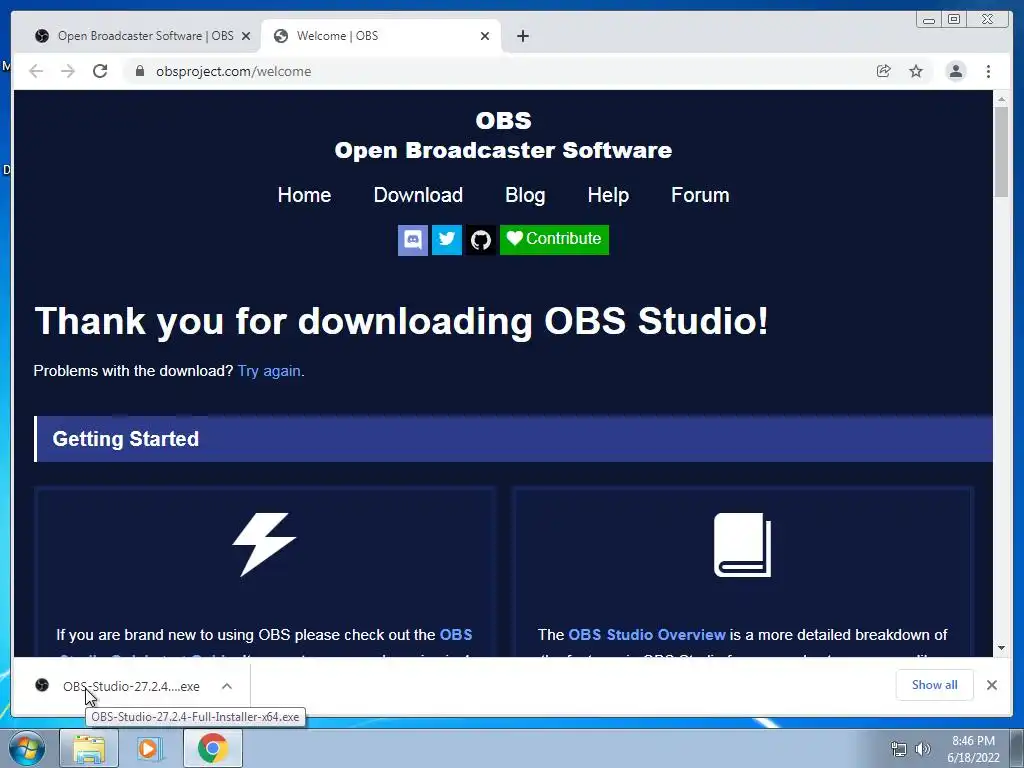Close the Open Broadcaster Software tab
Viewport: 1024px width, 768px height.
pos(246,36)
